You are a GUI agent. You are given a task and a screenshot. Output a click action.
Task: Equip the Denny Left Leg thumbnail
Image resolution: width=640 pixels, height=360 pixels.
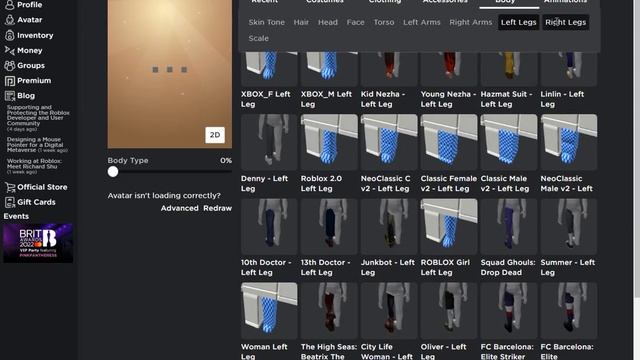(269, 142)
